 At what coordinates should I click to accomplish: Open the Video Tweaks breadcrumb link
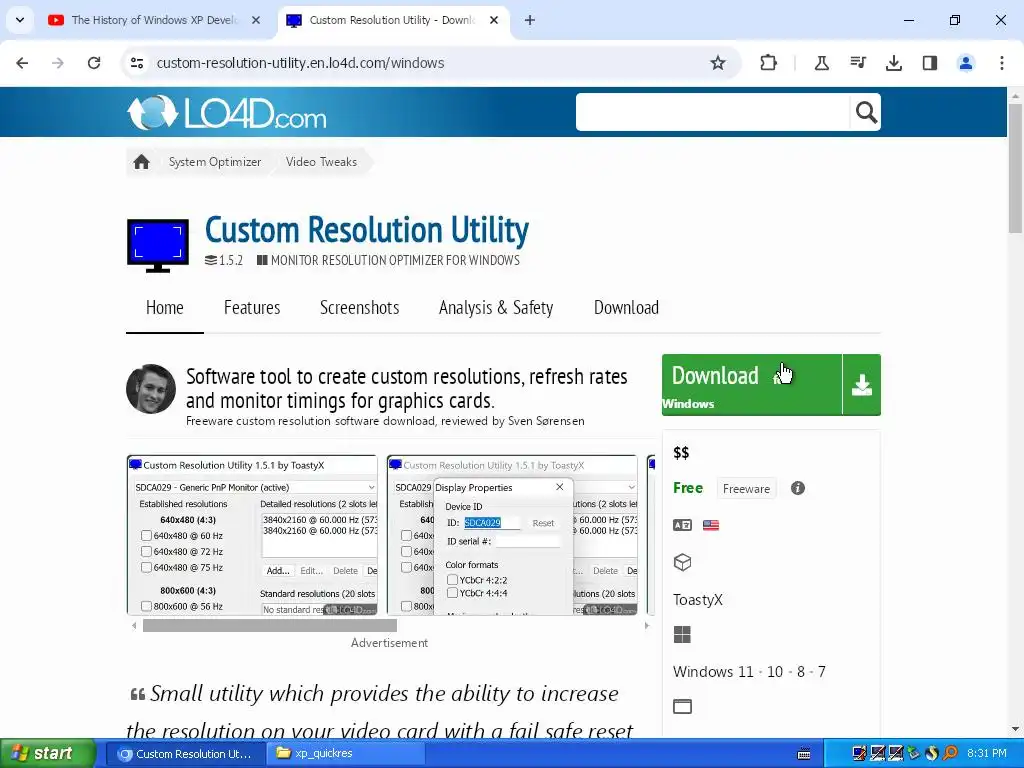pos(321,162)
